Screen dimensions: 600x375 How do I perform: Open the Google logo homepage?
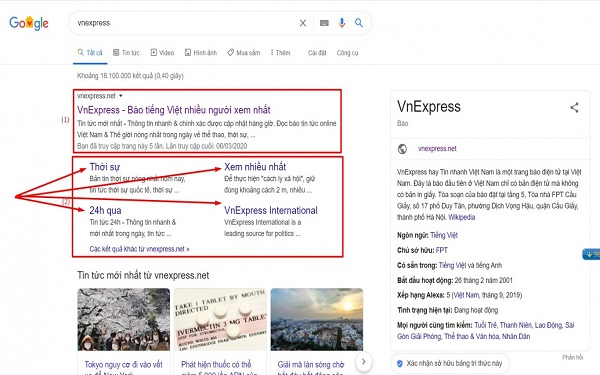29,23
